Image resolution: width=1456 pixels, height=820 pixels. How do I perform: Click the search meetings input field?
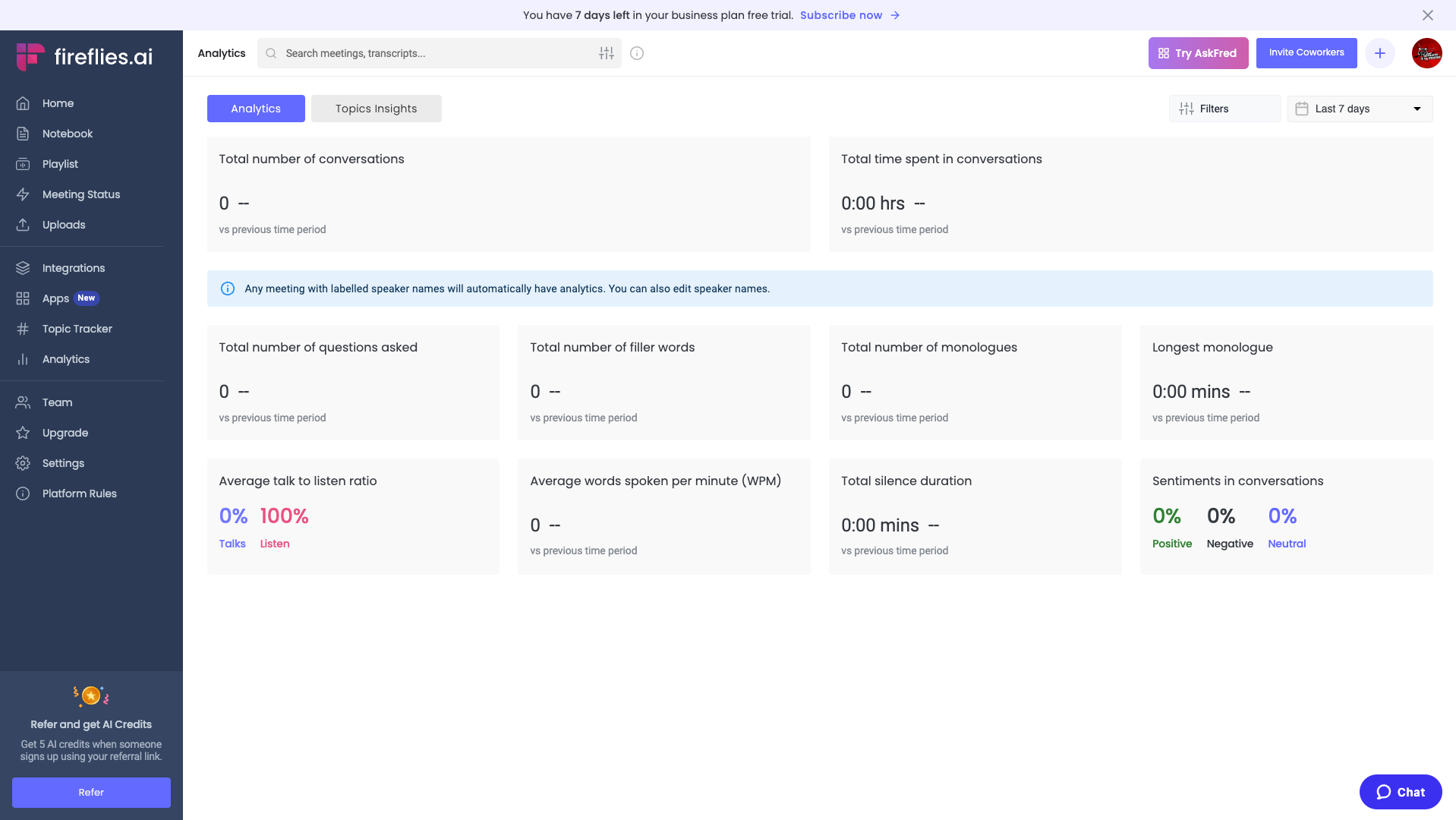[x=433, y=53]
